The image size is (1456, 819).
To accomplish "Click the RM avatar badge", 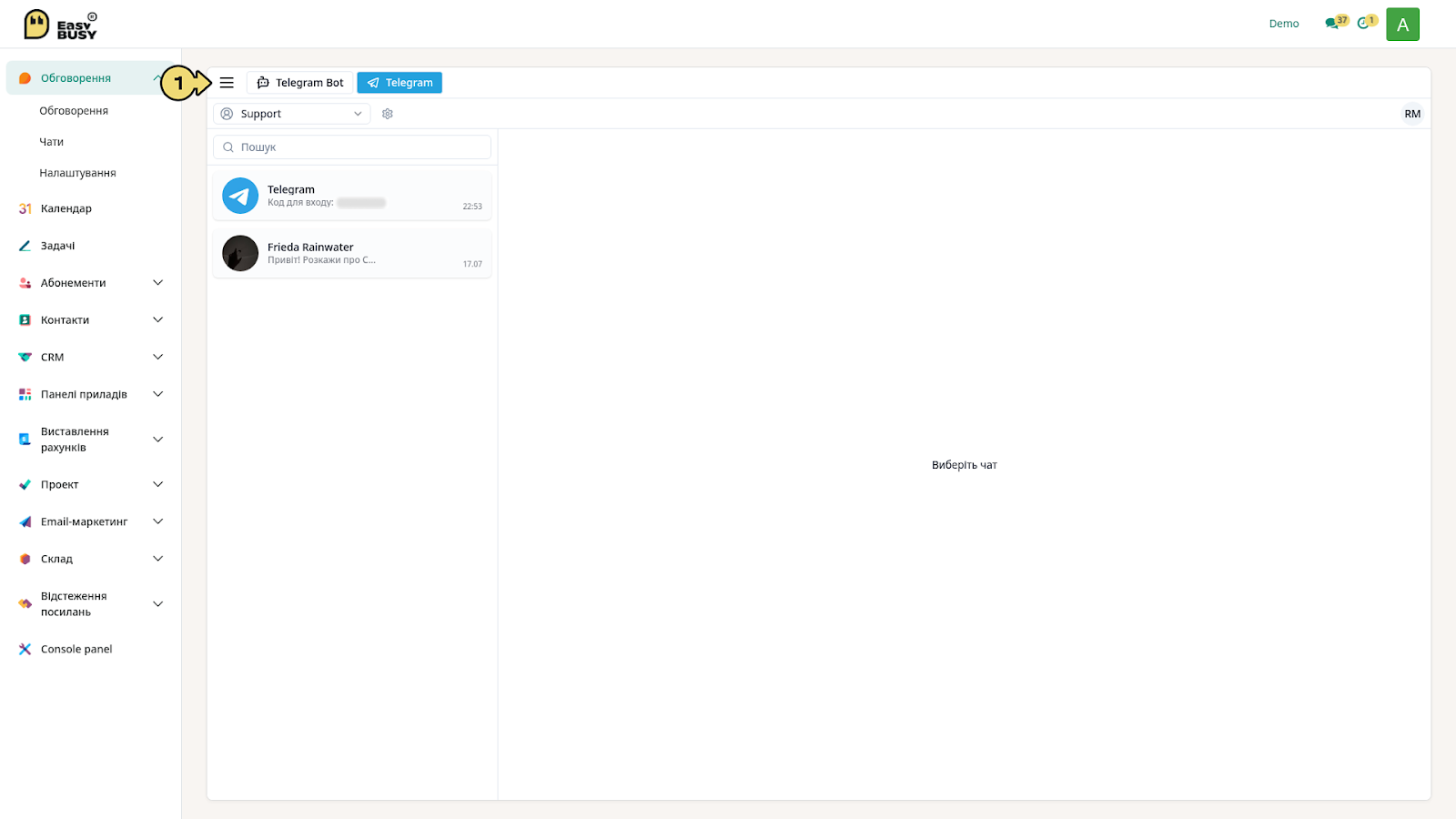I will click(x=1412, y=114).
